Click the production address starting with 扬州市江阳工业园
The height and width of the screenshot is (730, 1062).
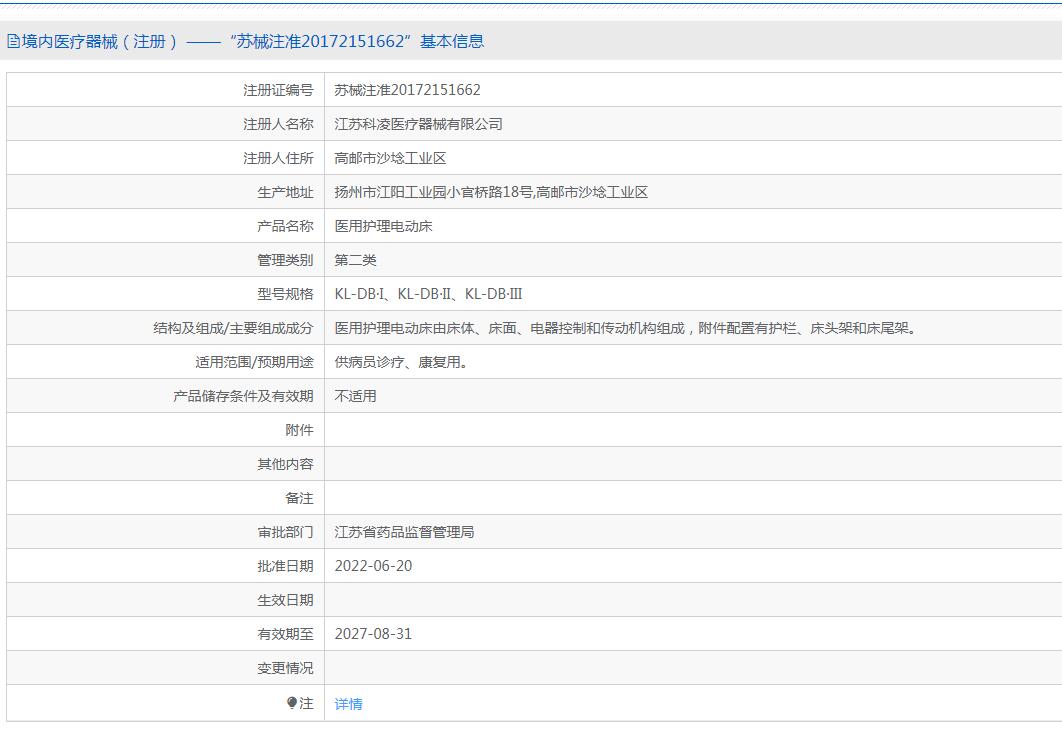[491, 192]
